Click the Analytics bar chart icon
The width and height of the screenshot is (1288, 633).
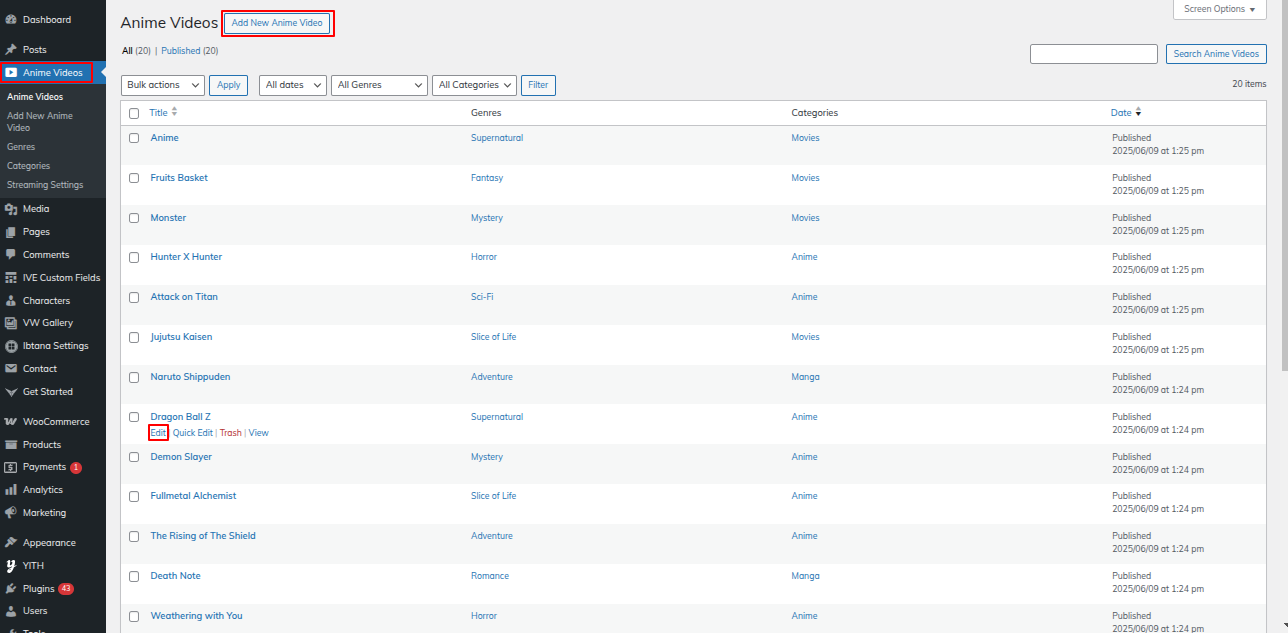click(11, 490)
